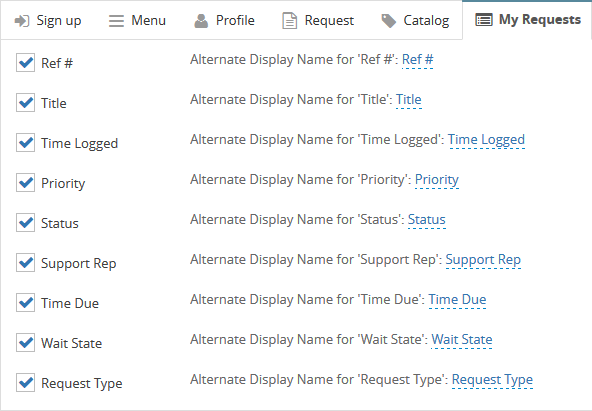592x411 pixels.
Task: Switch to the Catalog tab
Action: coord(415,20)
